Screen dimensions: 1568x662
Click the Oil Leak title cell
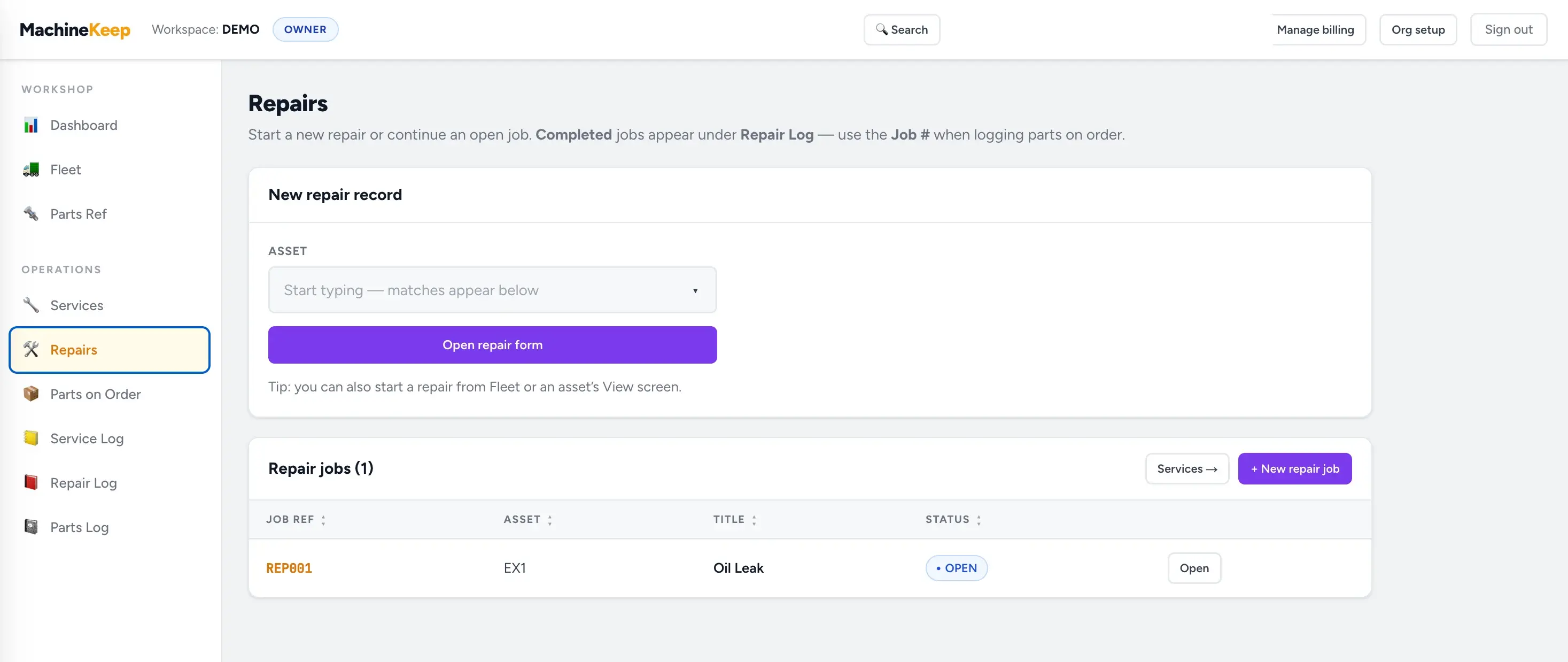(738, 567)
